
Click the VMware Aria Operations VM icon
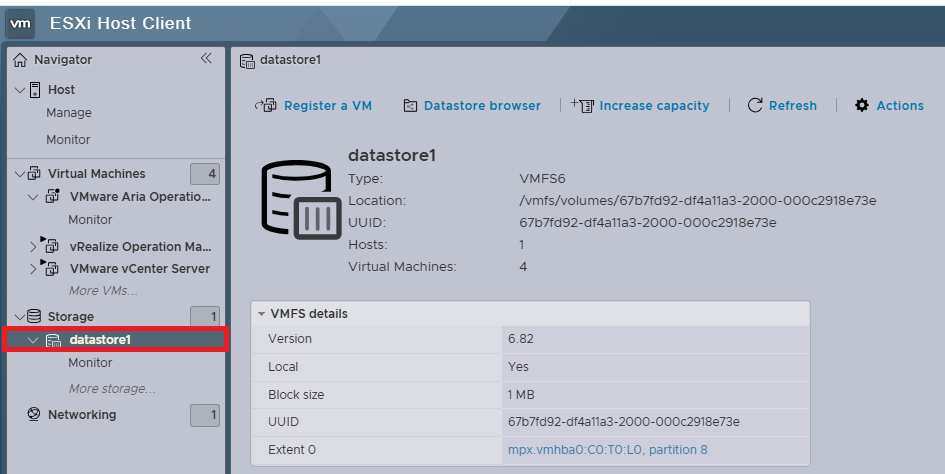tap(53, 197)
